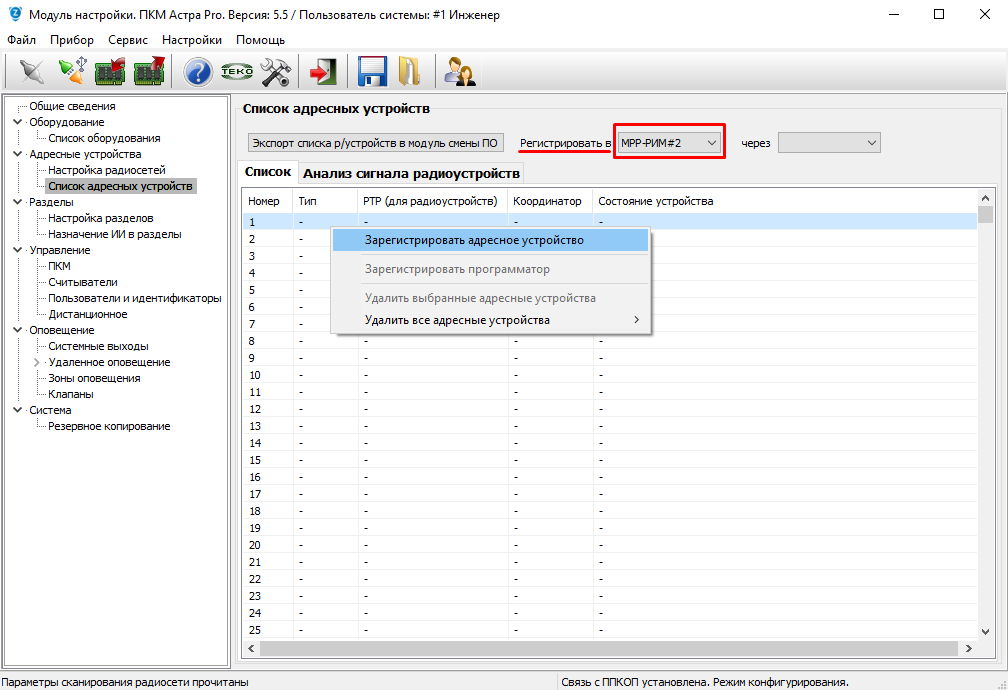
Task: Click the Координатор column header
Action: (550, 201)
